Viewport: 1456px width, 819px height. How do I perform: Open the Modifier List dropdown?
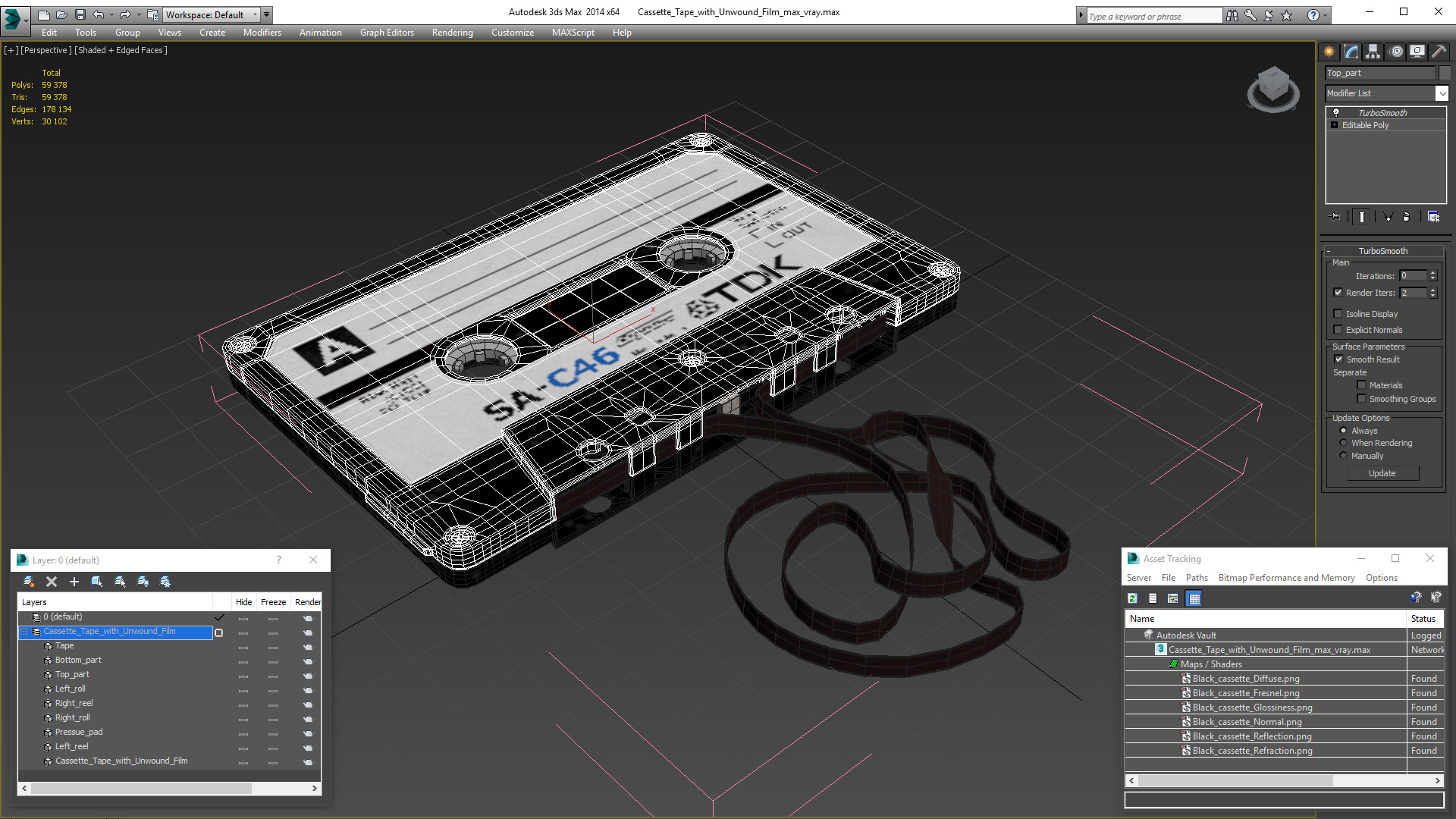1442,93
